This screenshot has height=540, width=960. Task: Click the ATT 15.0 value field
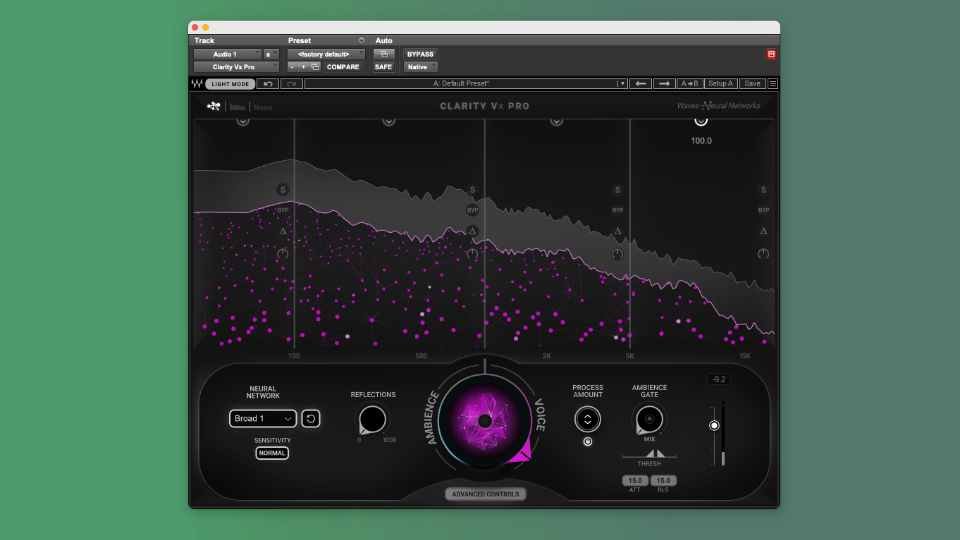tap(635, 481)
